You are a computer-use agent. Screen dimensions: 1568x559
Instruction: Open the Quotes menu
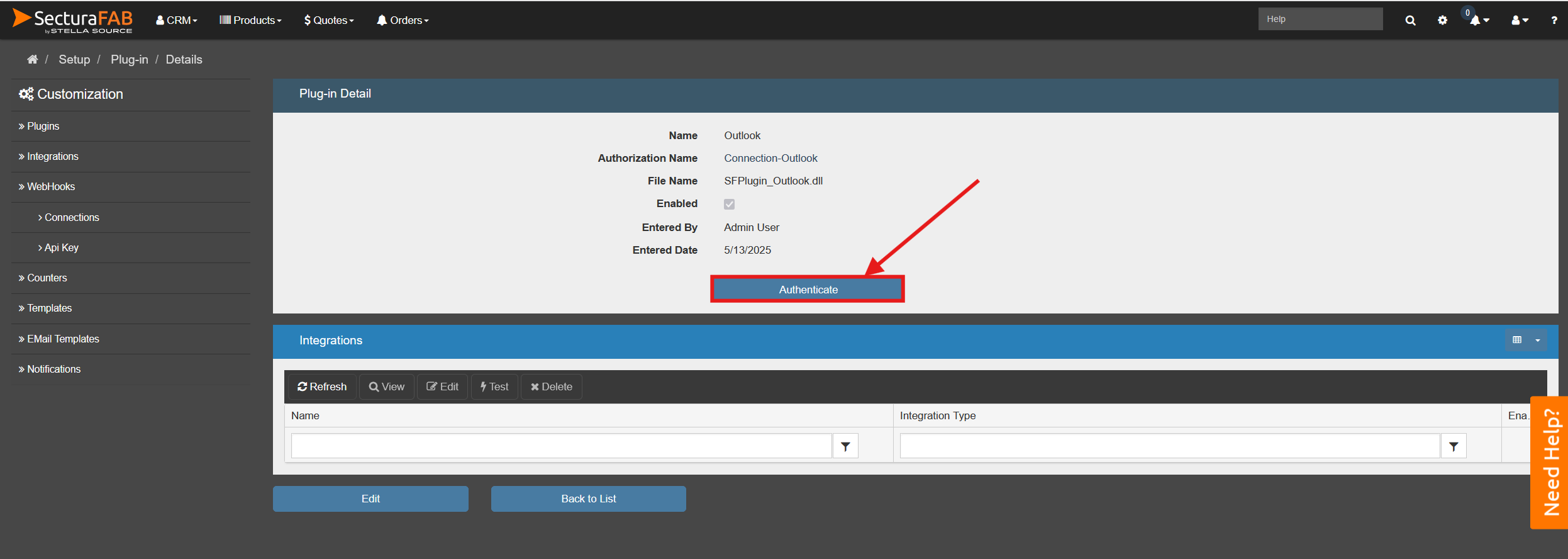coord(329,20)
